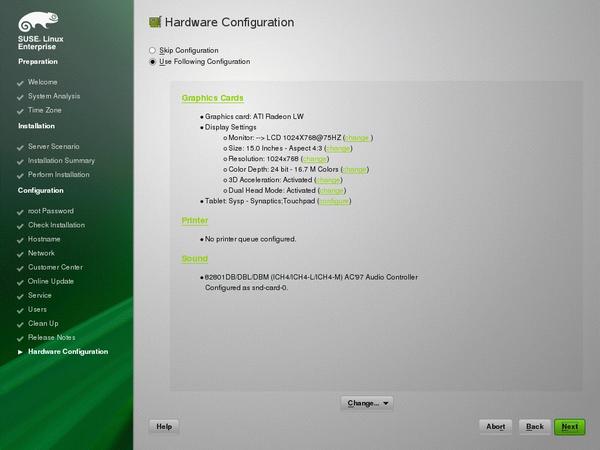
Task: Click the Release Notes step label
Action: pyautogui.click(x=51, y=338)
